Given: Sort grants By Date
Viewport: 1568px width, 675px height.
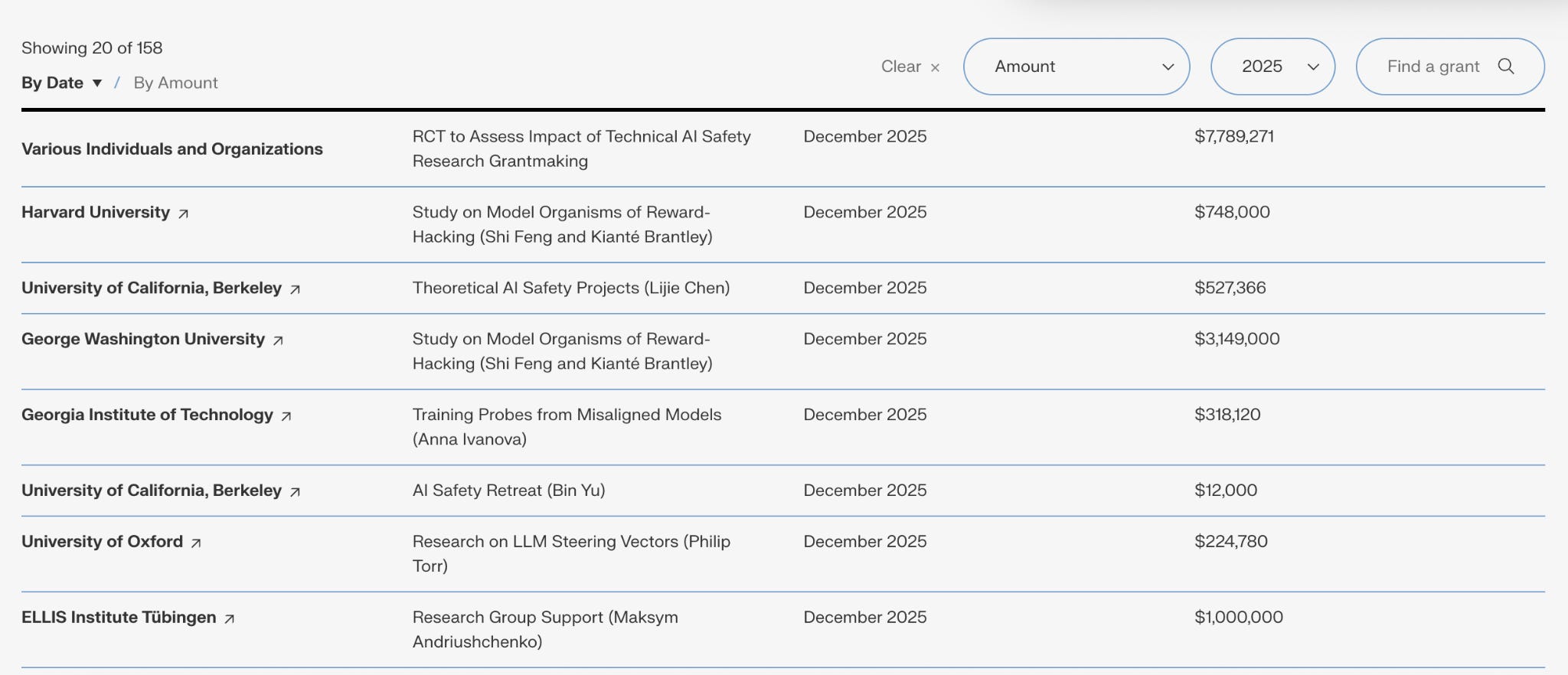Looking at the screenshot, I should 52,83.
